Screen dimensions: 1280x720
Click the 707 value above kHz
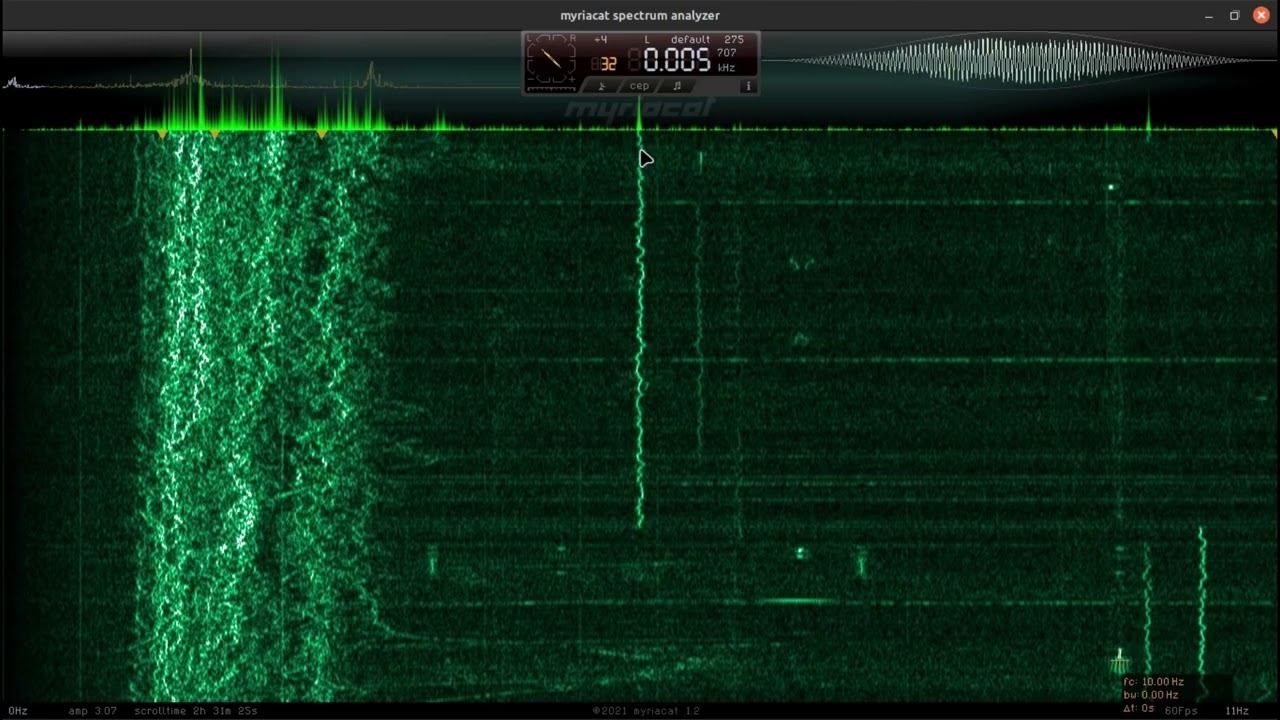tap(727, 53)
